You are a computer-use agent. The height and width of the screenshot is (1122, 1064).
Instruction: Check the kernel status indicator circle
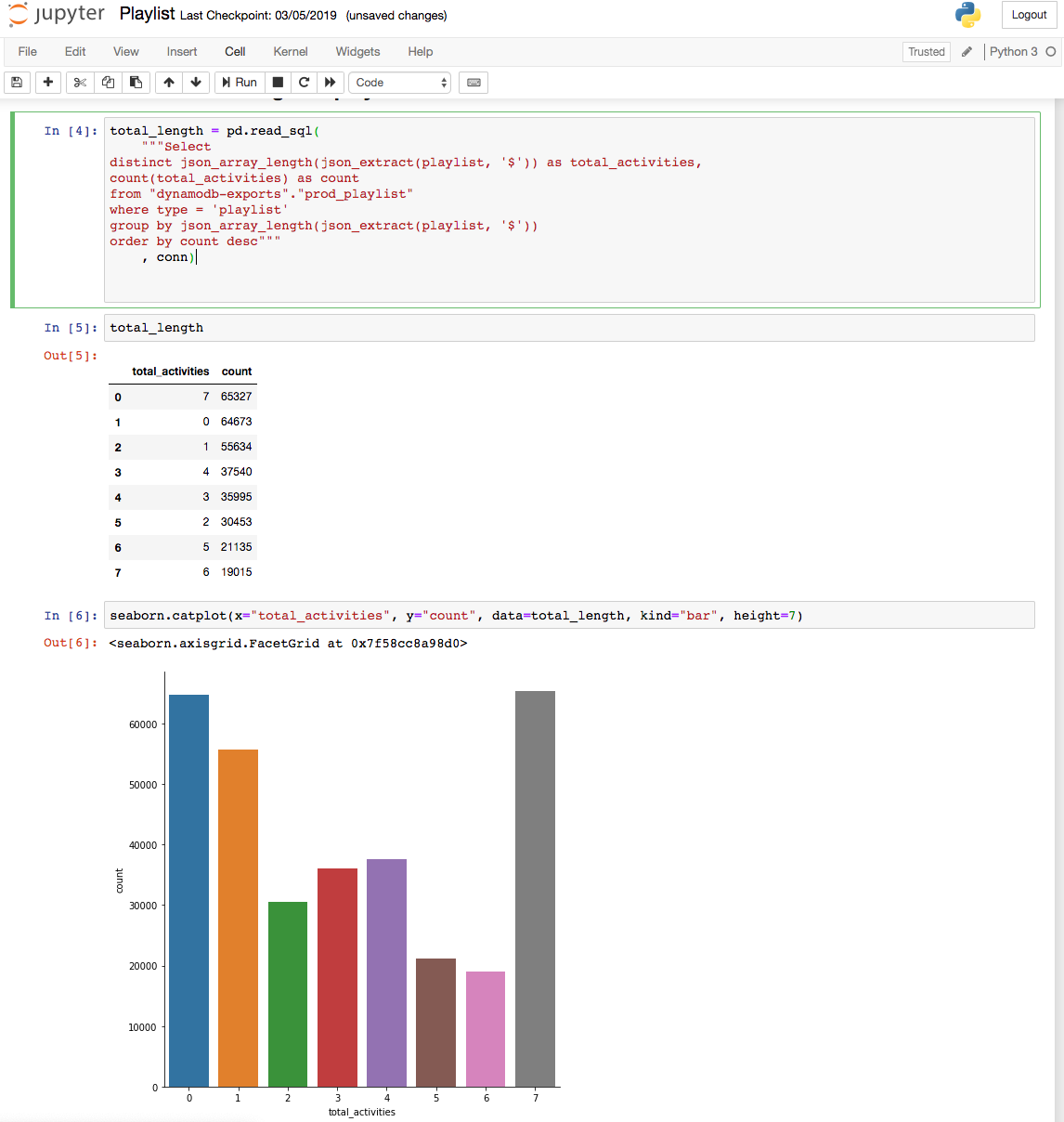pos(1052,52)
